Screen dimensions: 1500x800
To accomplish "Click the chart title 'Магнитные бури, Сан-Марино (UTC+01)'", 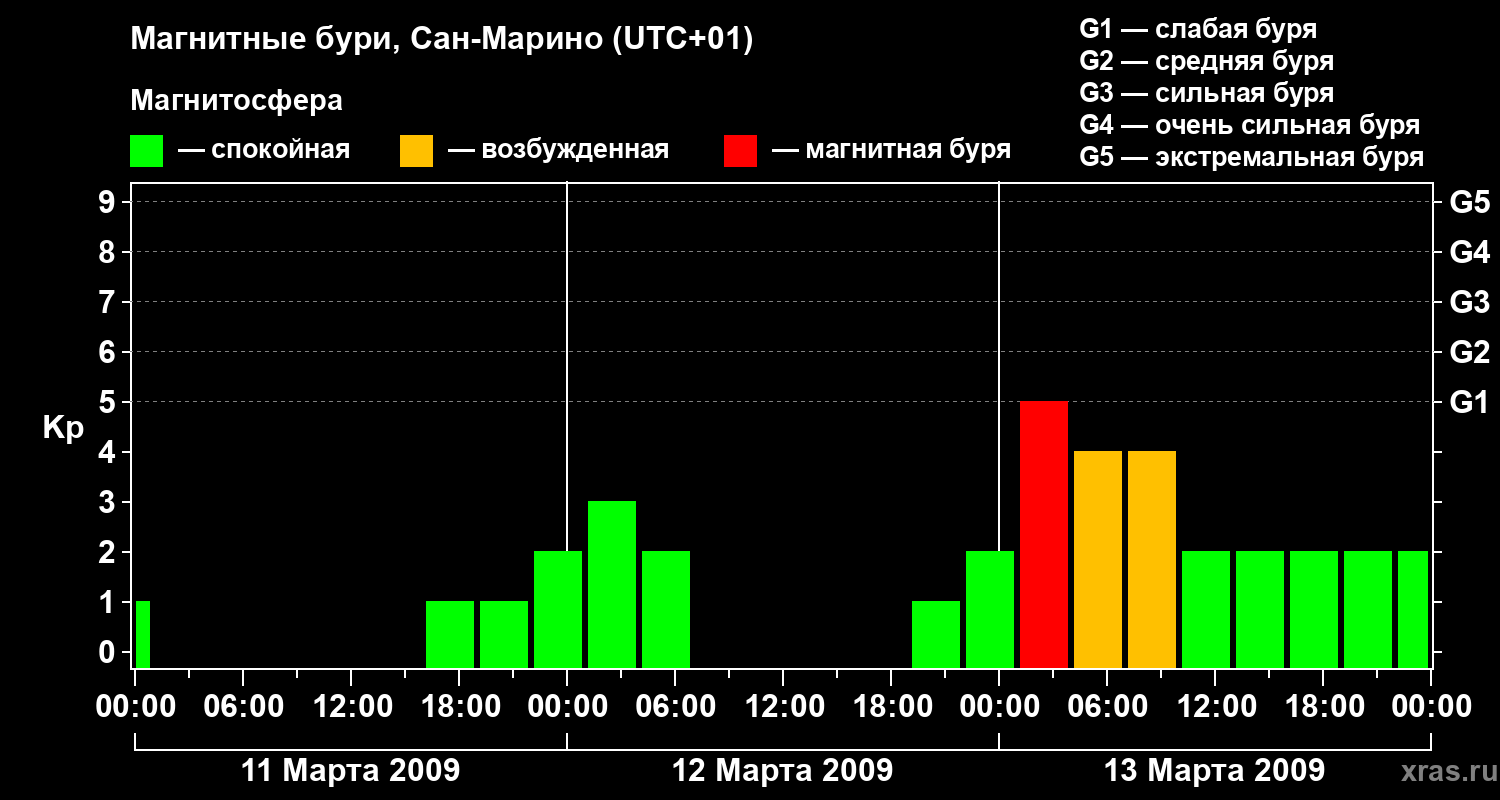I will pyautogui.click(x=441, y=40).
